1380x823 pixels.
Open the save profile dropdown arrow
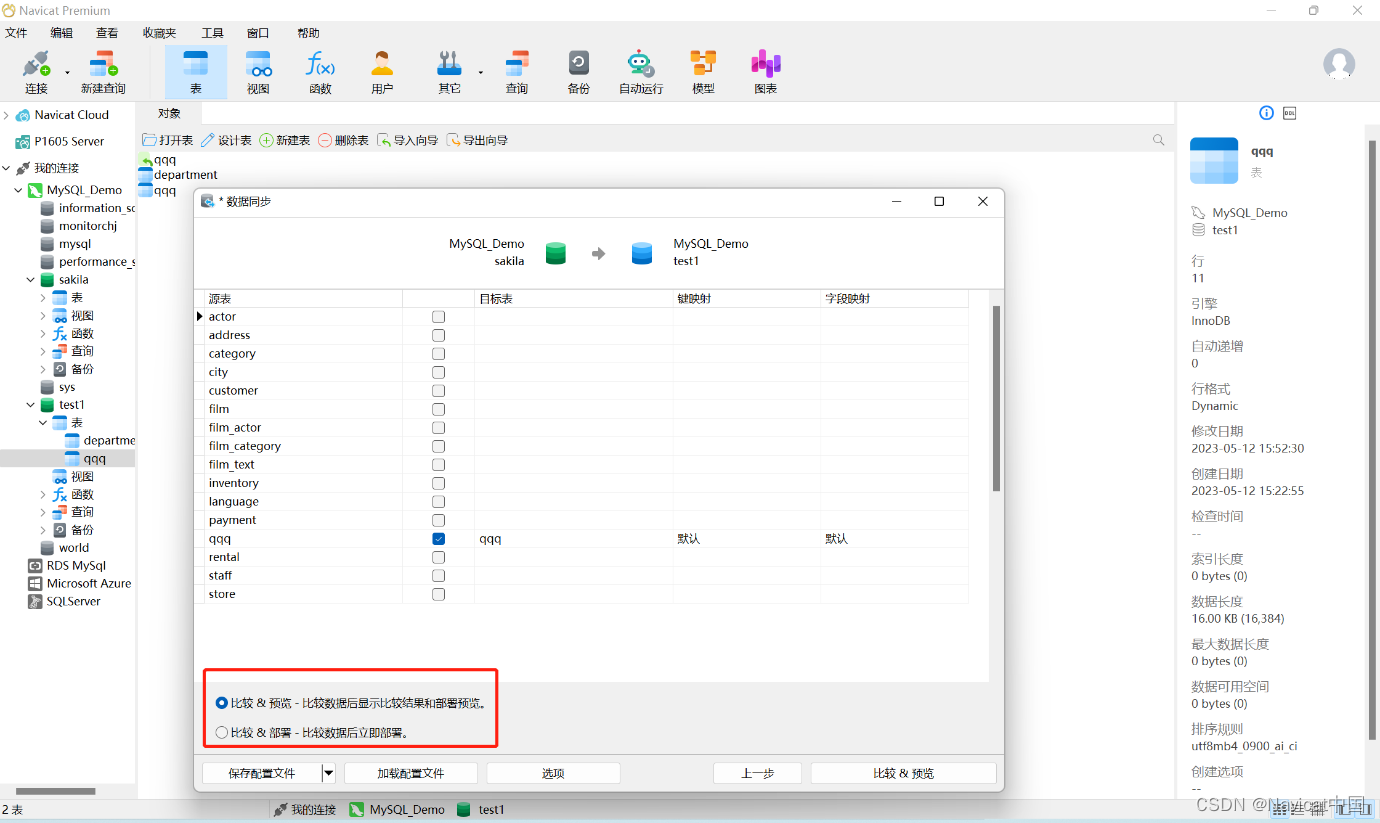click(x=328, y=773)
